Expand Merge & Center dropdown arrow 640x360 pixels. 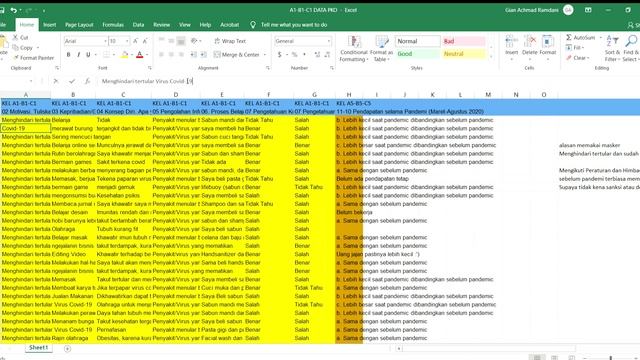coord(265,54)
